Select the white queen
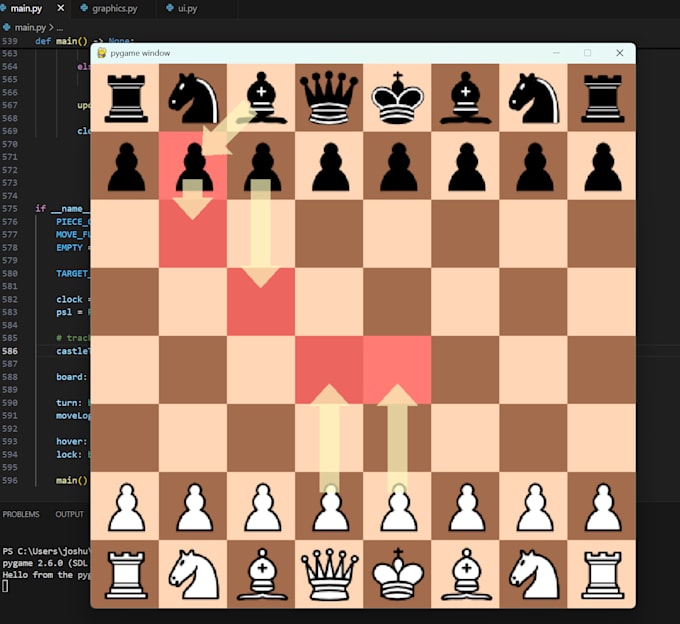This screenshot has width=680, height=624. pos(330,575)
